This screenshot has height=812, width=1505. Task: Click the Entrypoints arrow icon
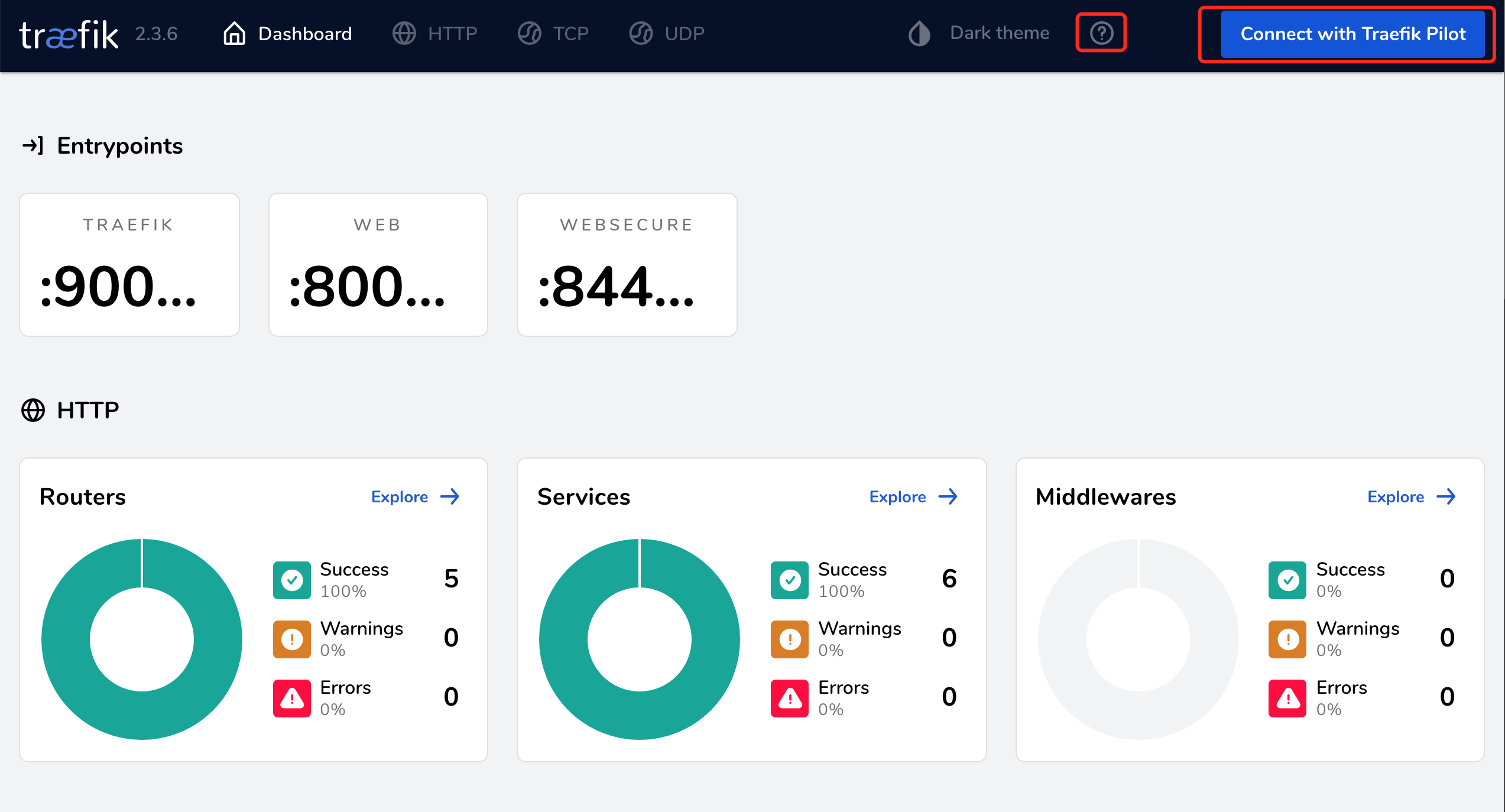33,145
